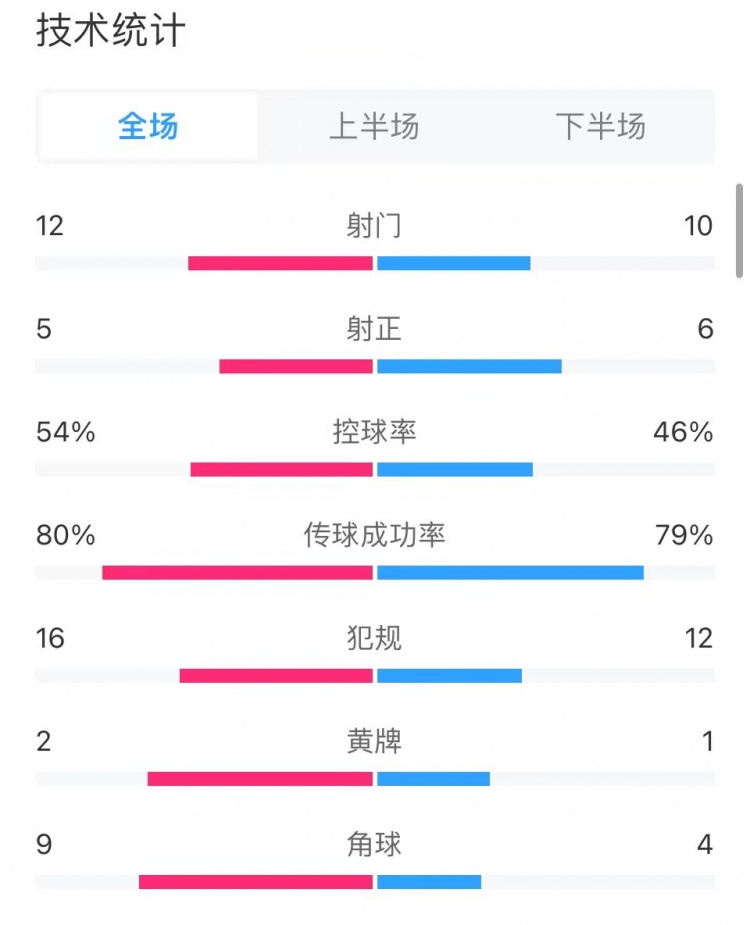Screen dimensions: 750x925
Task: Click the 黄牌 count of 1
Action: point(707,742)
